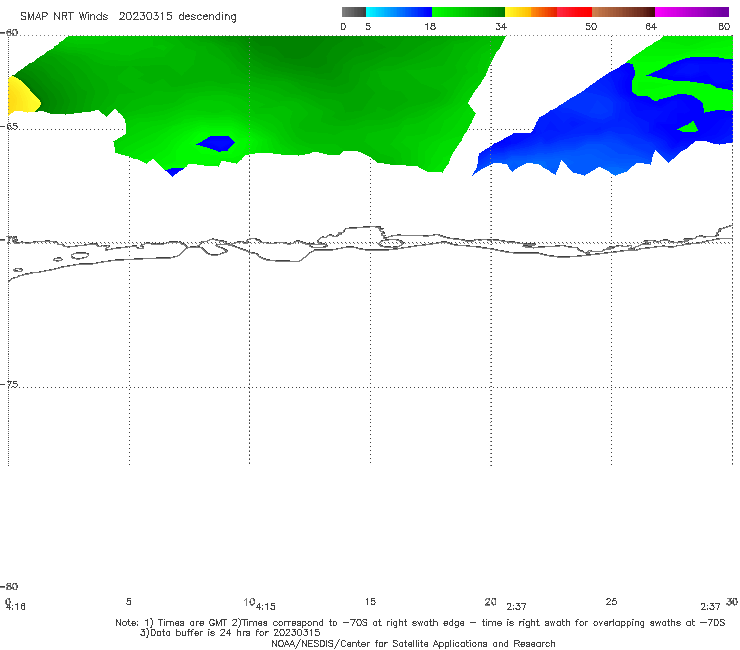Image resolution: width=740 pixels, height=650 pixels.
Task: Click the longitude axis label '15'
Action: (x=370, y=602)
